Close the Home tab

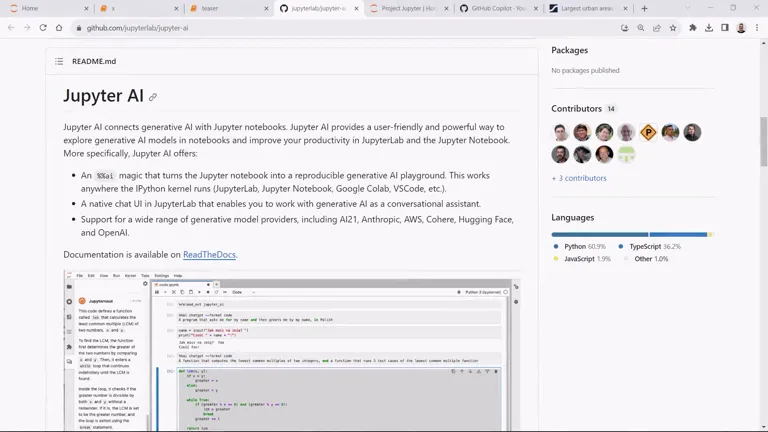(x=86, y=8)
